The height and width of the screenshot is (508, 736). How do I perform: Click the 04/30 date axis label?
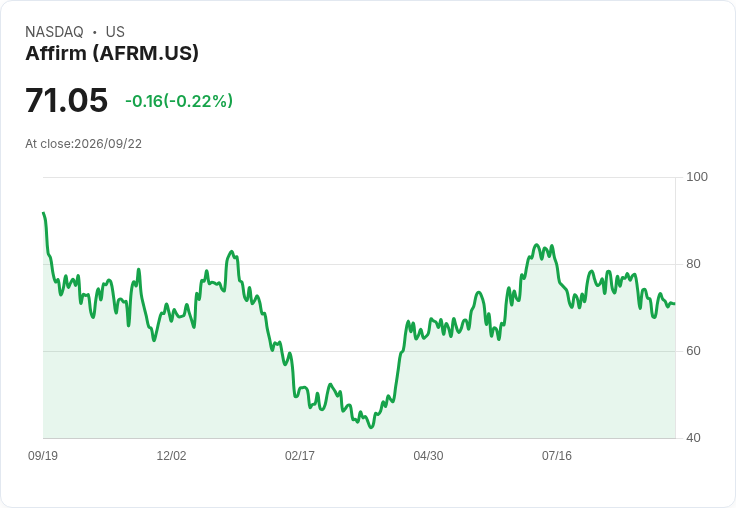coord(428,455)
